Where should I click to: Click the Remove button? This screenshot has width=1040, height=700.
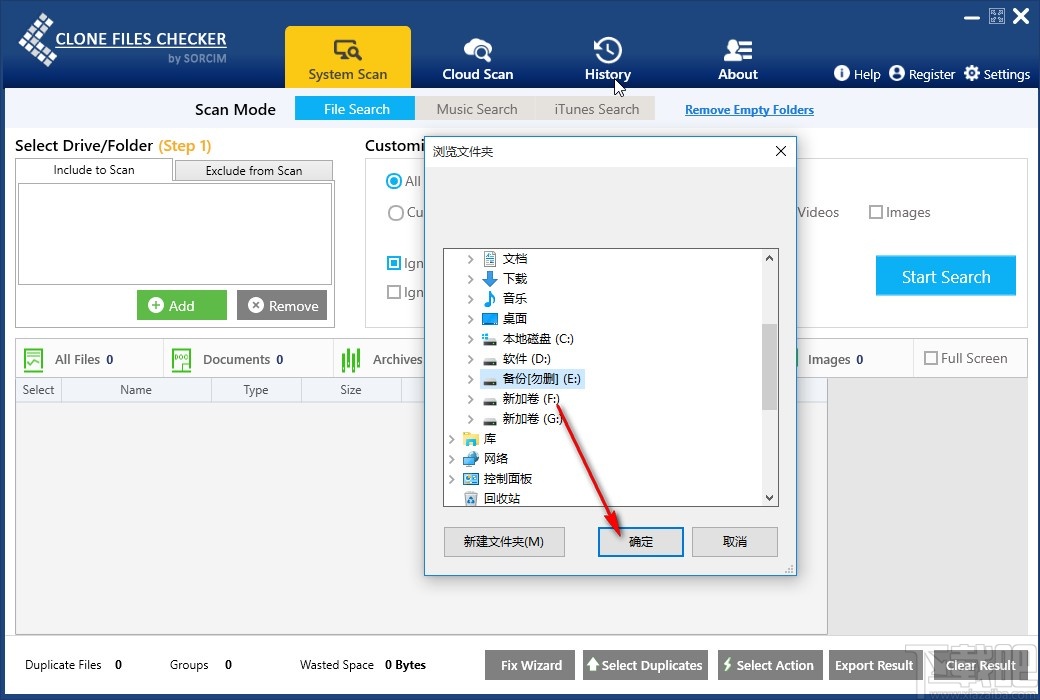coord(282,305)
